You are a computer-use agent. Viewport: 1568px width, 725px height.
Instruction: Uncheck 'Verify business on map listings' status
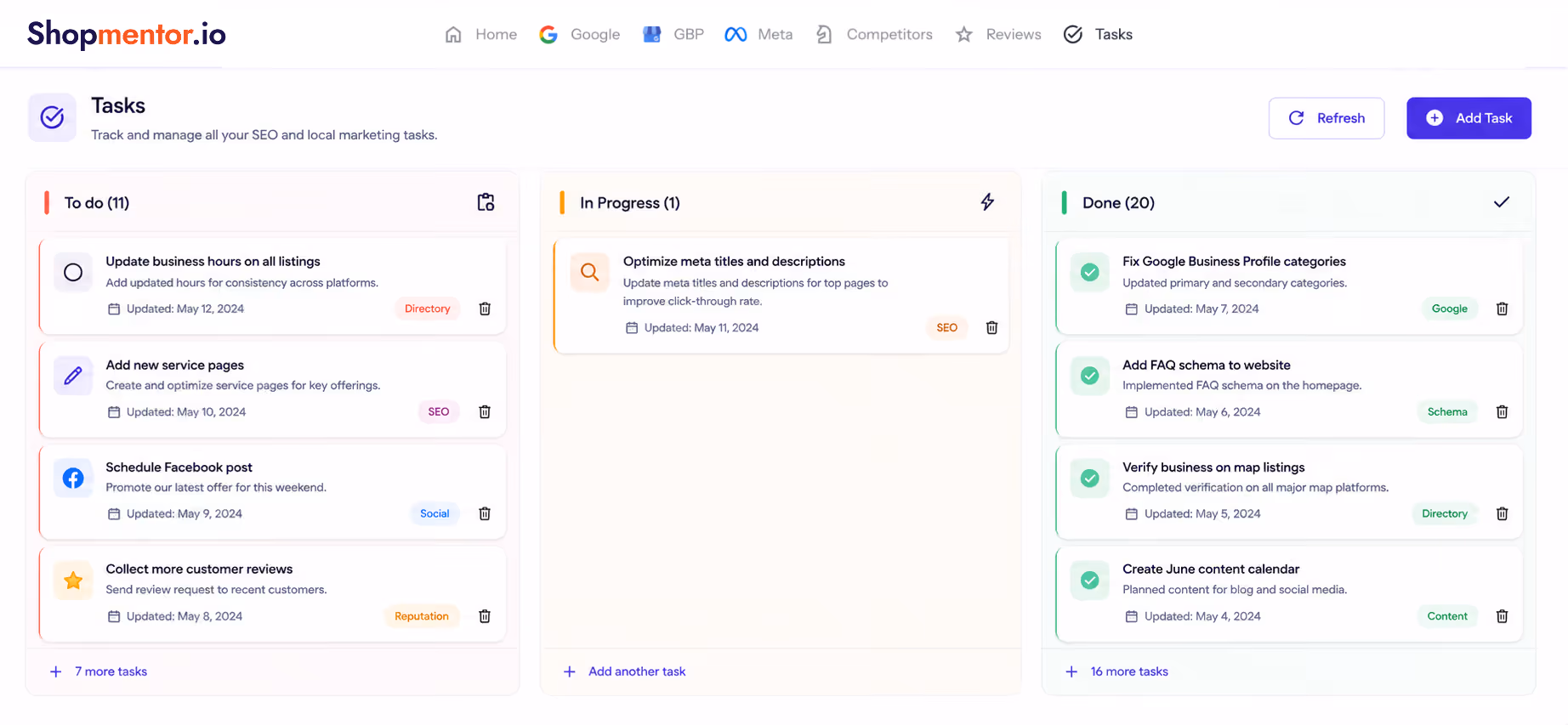coord(1089,478)
